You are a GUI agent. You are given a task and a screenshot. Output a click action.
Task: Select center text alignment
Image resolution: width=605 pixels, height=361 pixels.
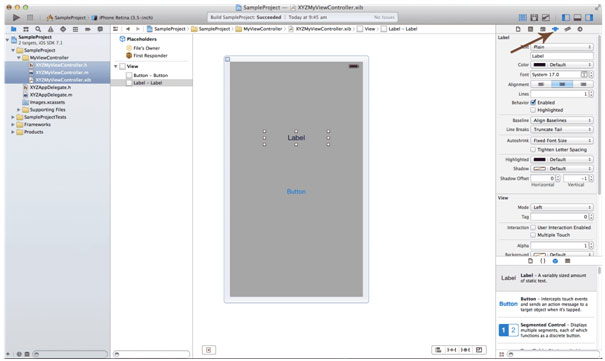pos(562,84)
